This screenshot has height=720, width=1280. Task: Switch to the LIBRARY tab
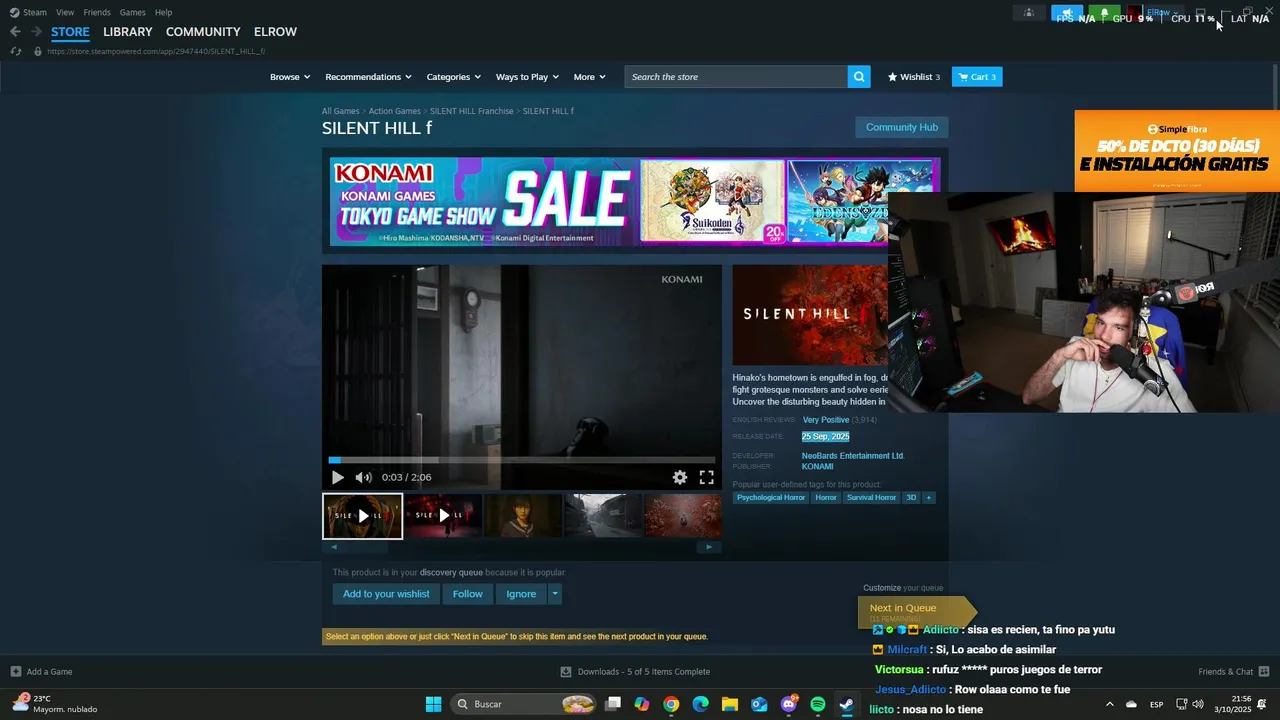(x=128, y=32)
